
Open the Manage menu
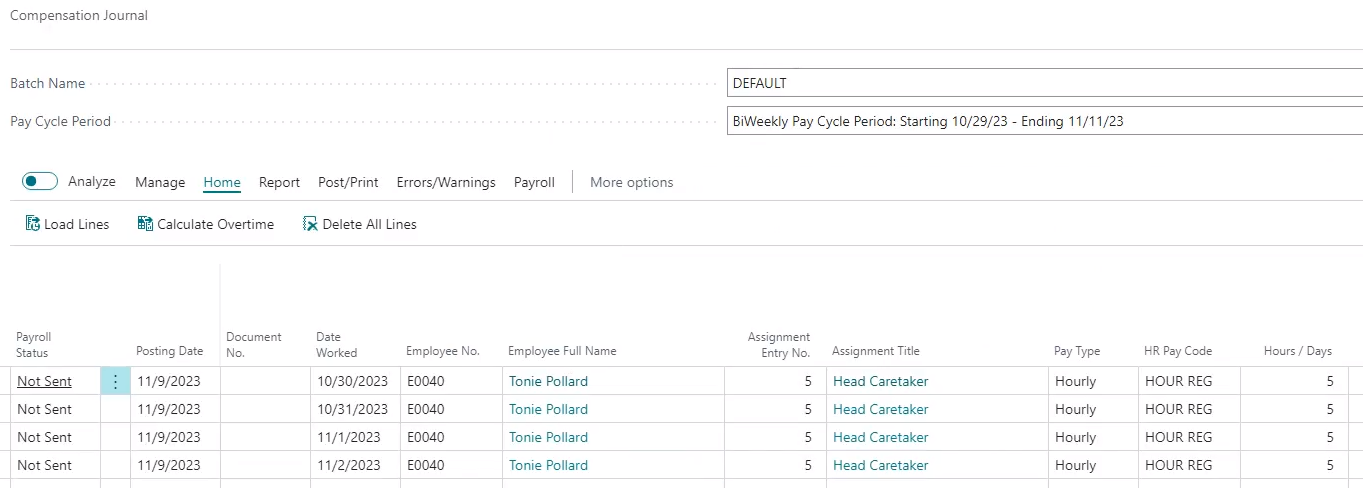160,182
